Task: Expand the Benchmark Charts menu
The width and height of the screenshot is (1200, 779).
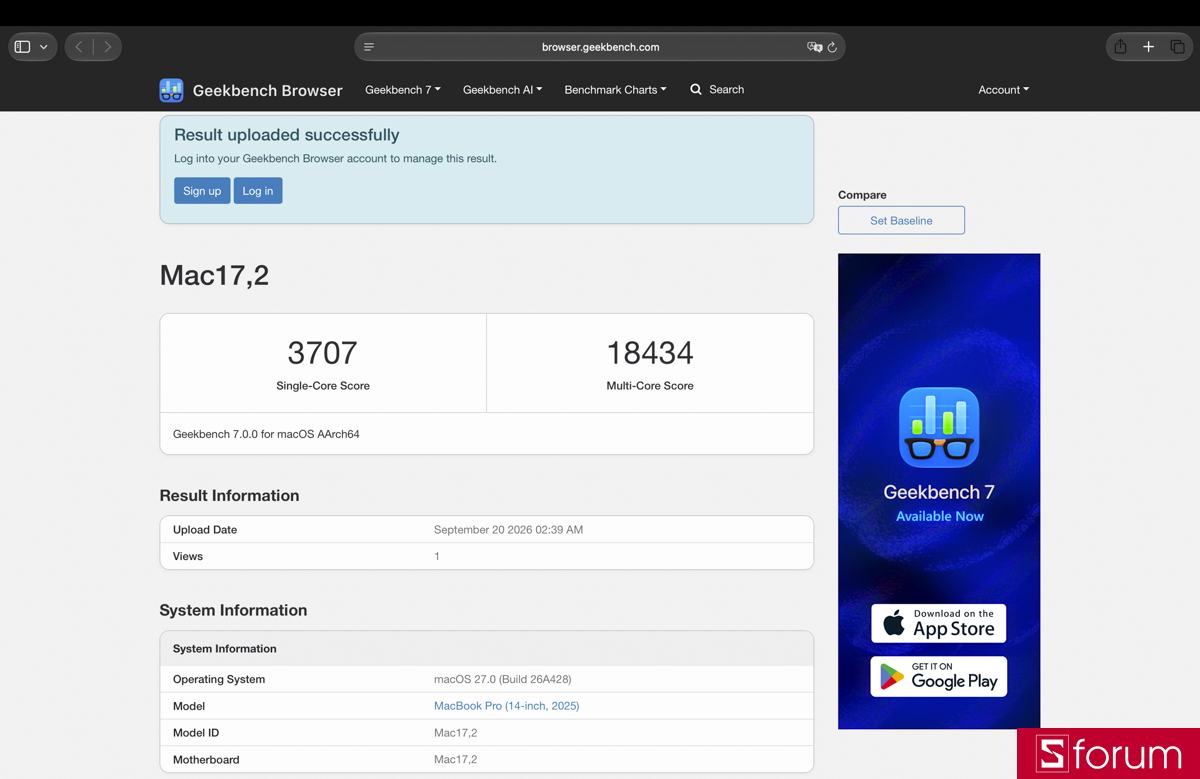Action: tap(615, 90)
